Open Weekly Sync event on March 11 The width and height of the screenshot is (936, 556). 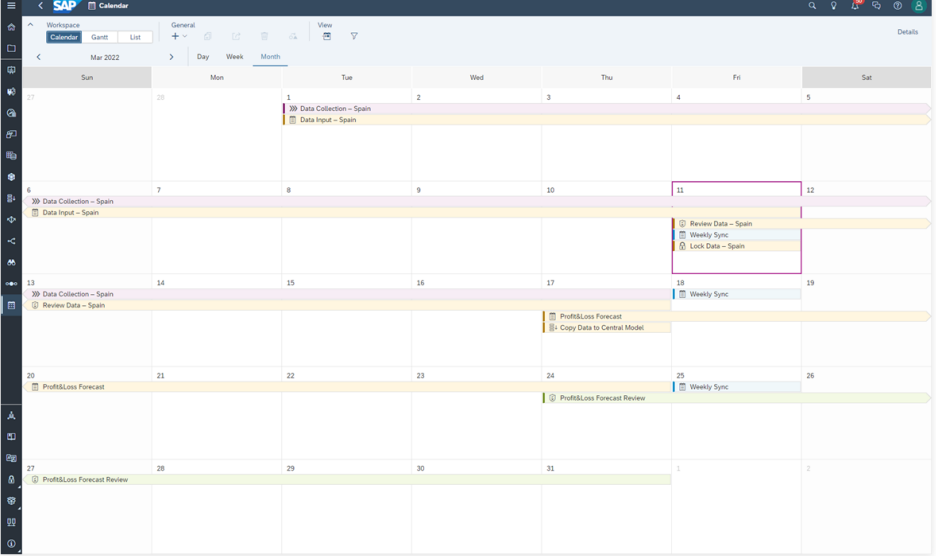click(737, 235)
